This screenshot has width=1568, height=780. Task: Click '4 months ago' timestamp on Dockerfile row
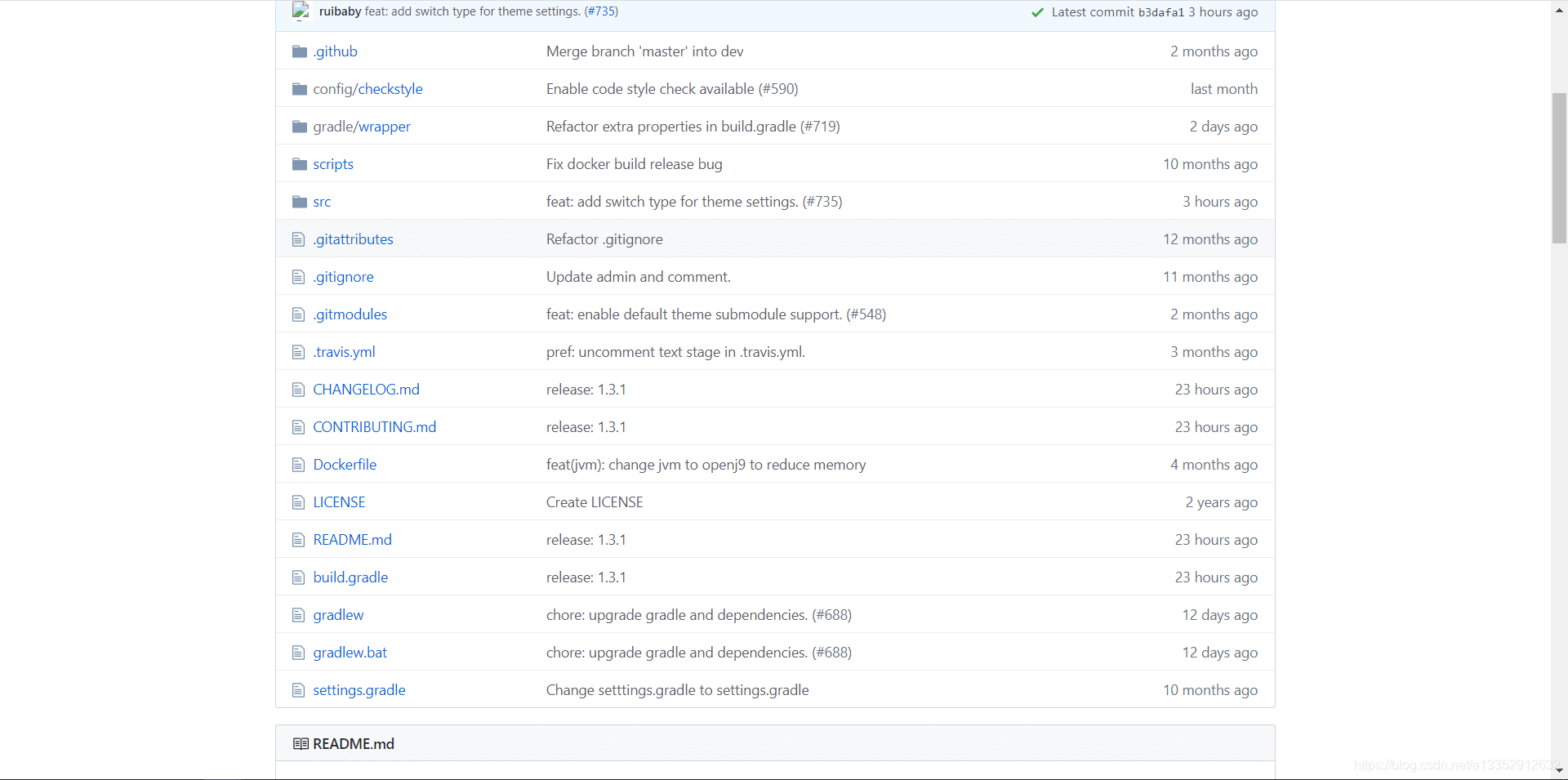tap(1214, 465)
